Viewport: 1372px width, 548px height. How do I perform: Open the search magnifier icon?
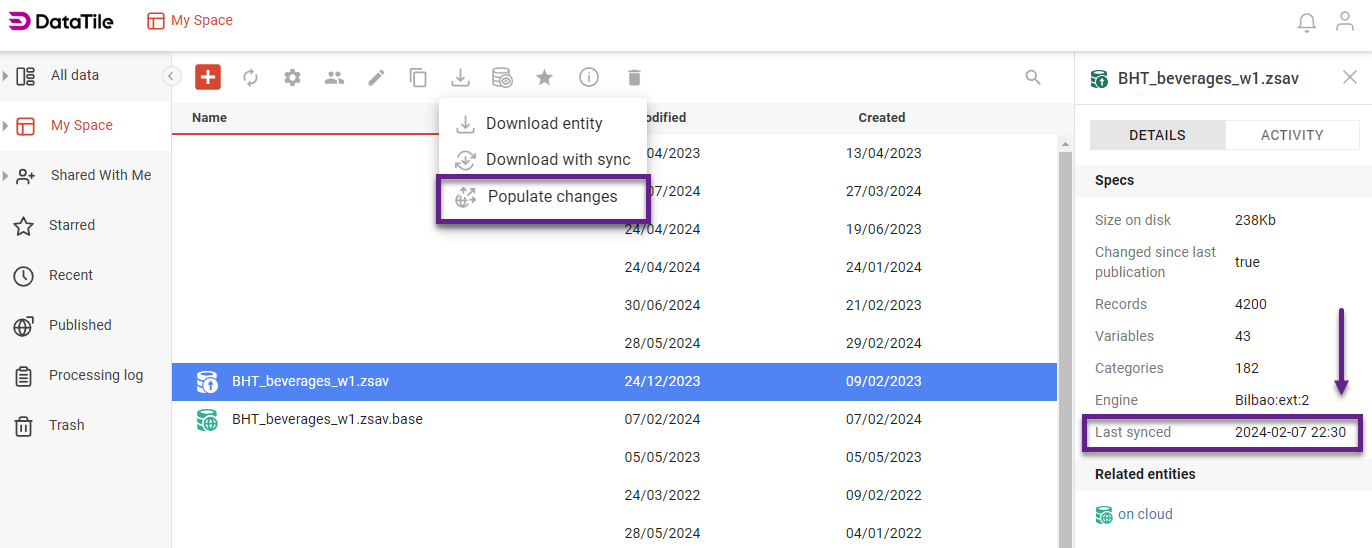click(1033, 77)
